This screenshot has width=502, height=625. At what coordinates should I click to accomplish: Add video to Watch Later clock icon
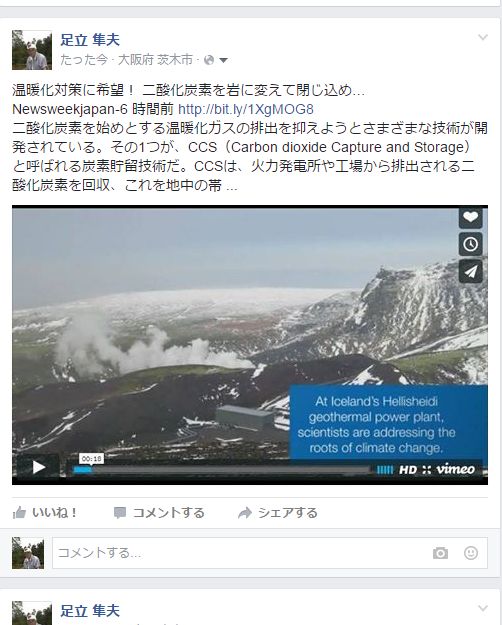[x=471, y=244]
